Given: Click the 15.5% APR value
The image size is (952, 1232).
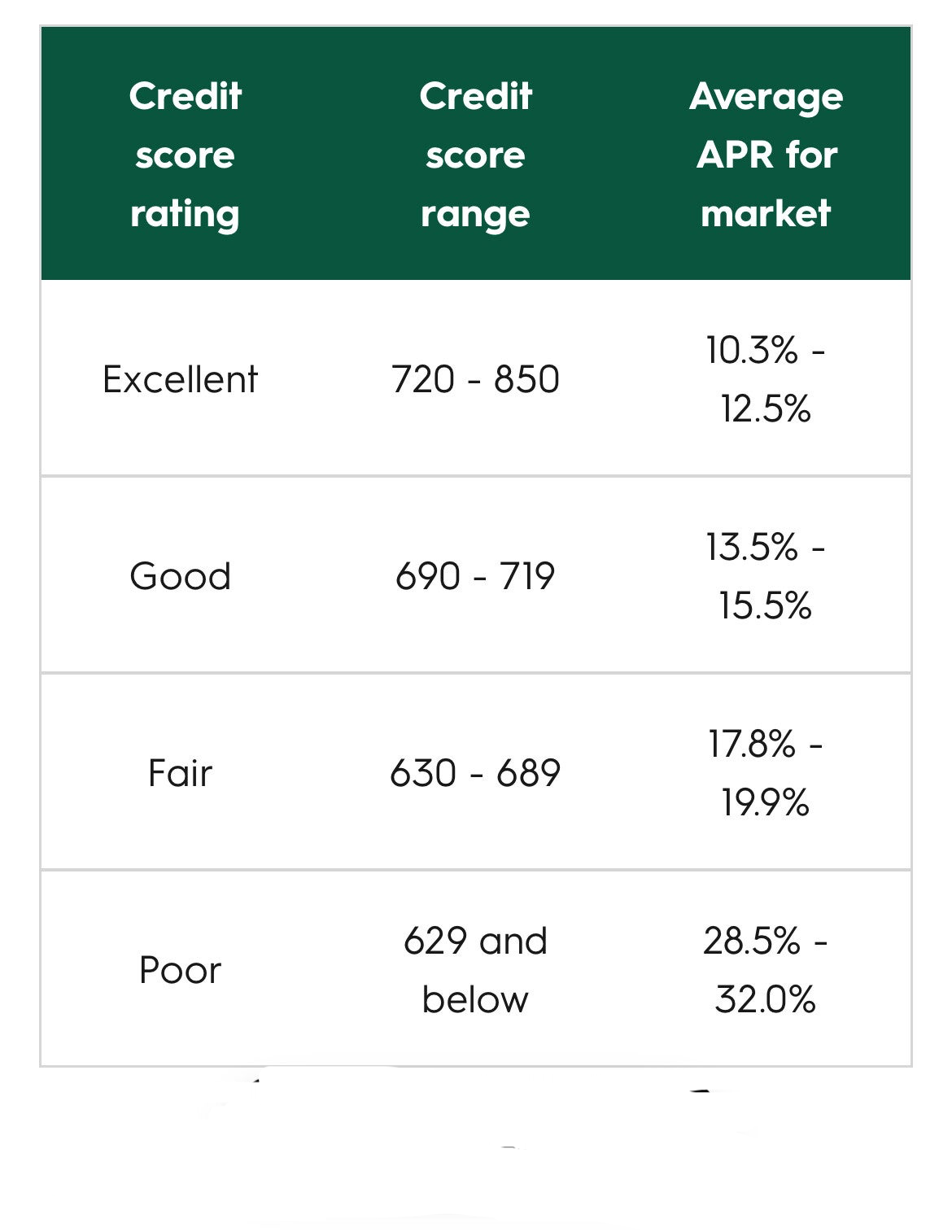Looking at the screenshot, I should [x=766, y=605].
